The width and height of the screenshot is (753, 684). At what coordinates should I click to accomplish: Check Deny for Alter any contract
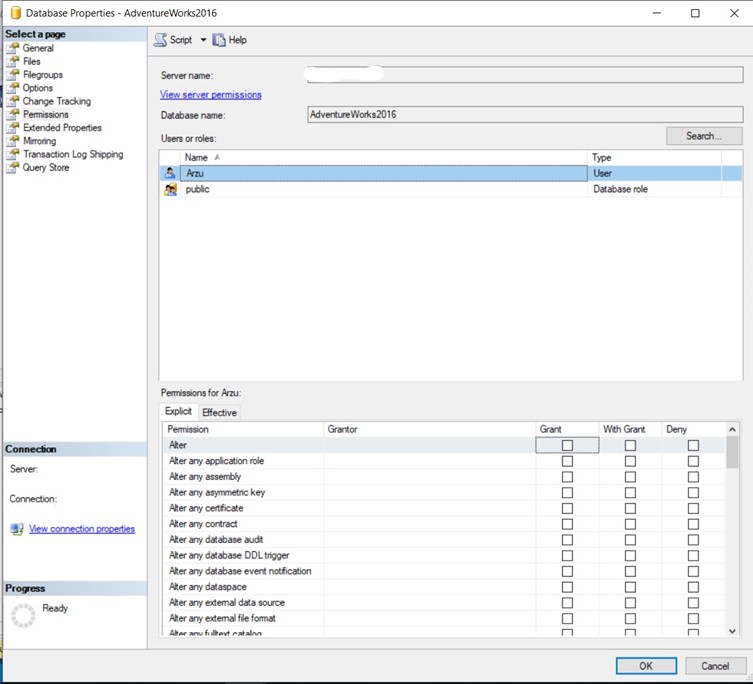pos(693,524)
